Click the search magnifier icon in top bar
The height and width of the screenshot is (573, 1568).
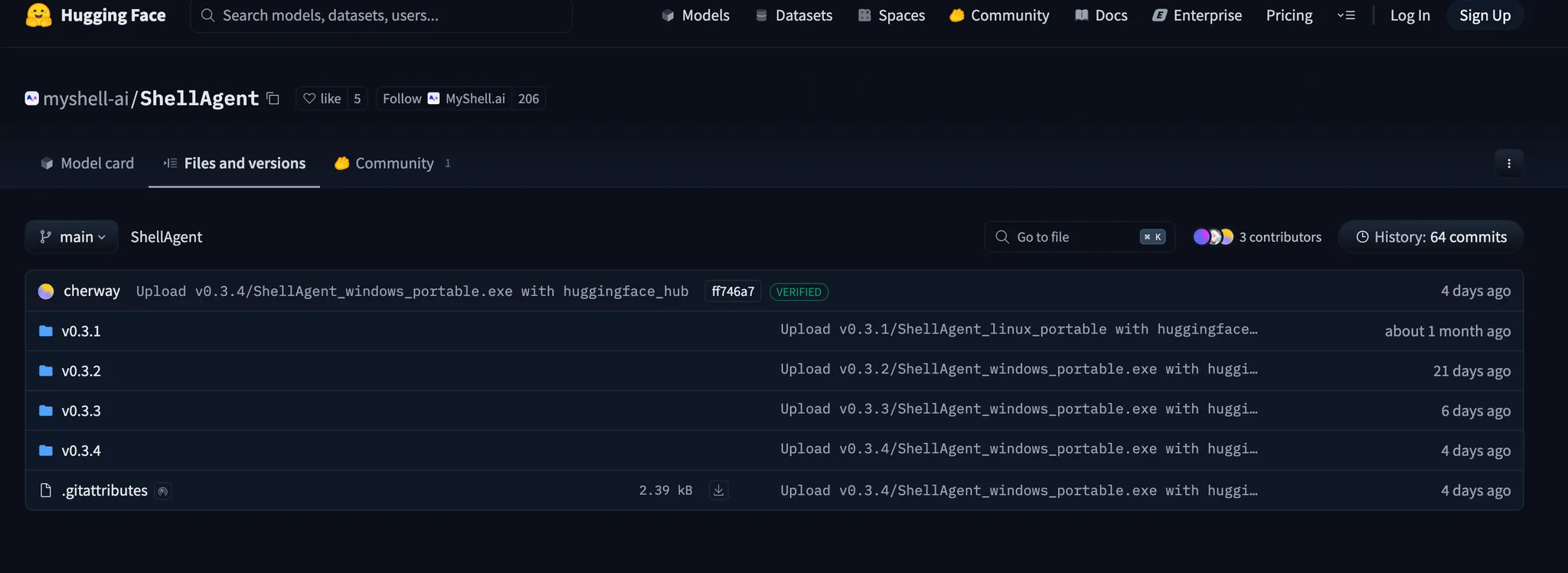point(207,15)
